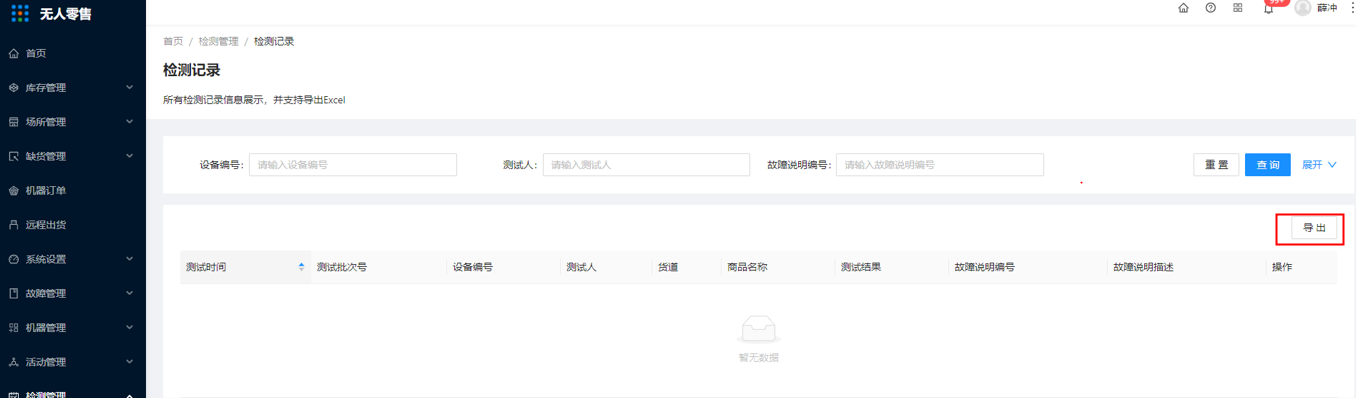The image size is (1356, 398).
Task: Expand the 缺货管理 submenu arrow
Action: (x=129, y=156)
